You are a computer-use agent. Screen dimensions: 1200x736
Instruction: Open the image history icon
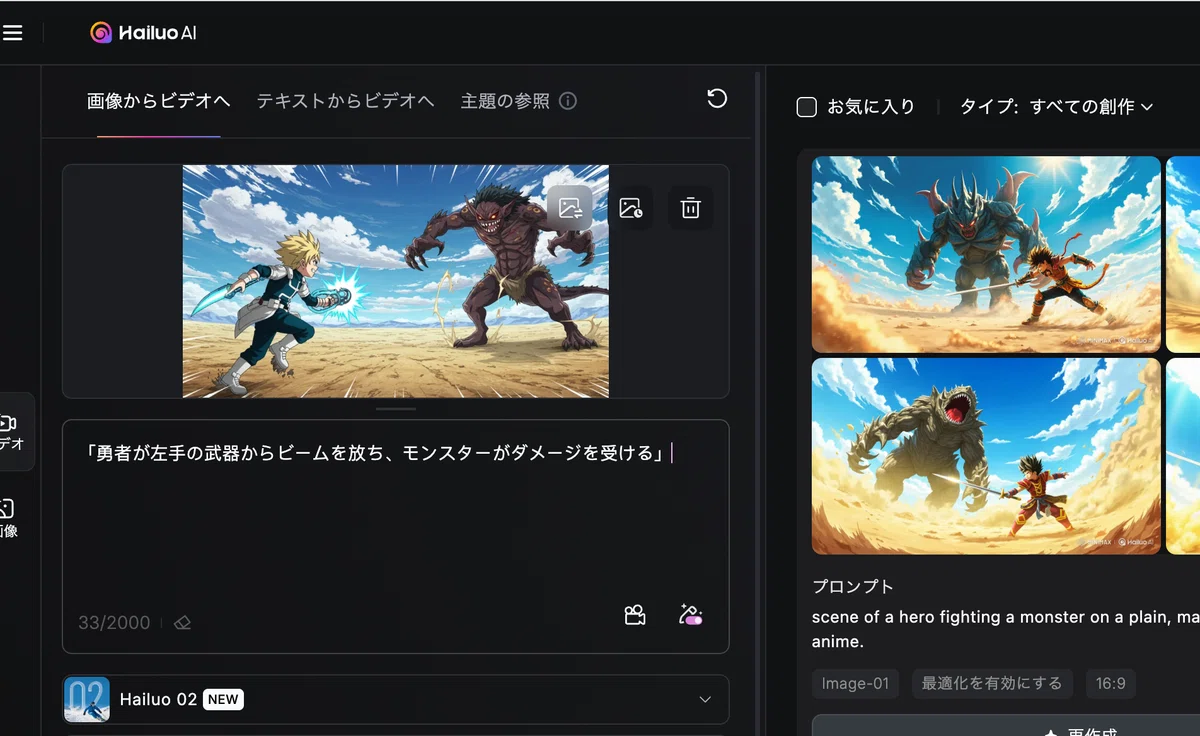coord(630,208)
